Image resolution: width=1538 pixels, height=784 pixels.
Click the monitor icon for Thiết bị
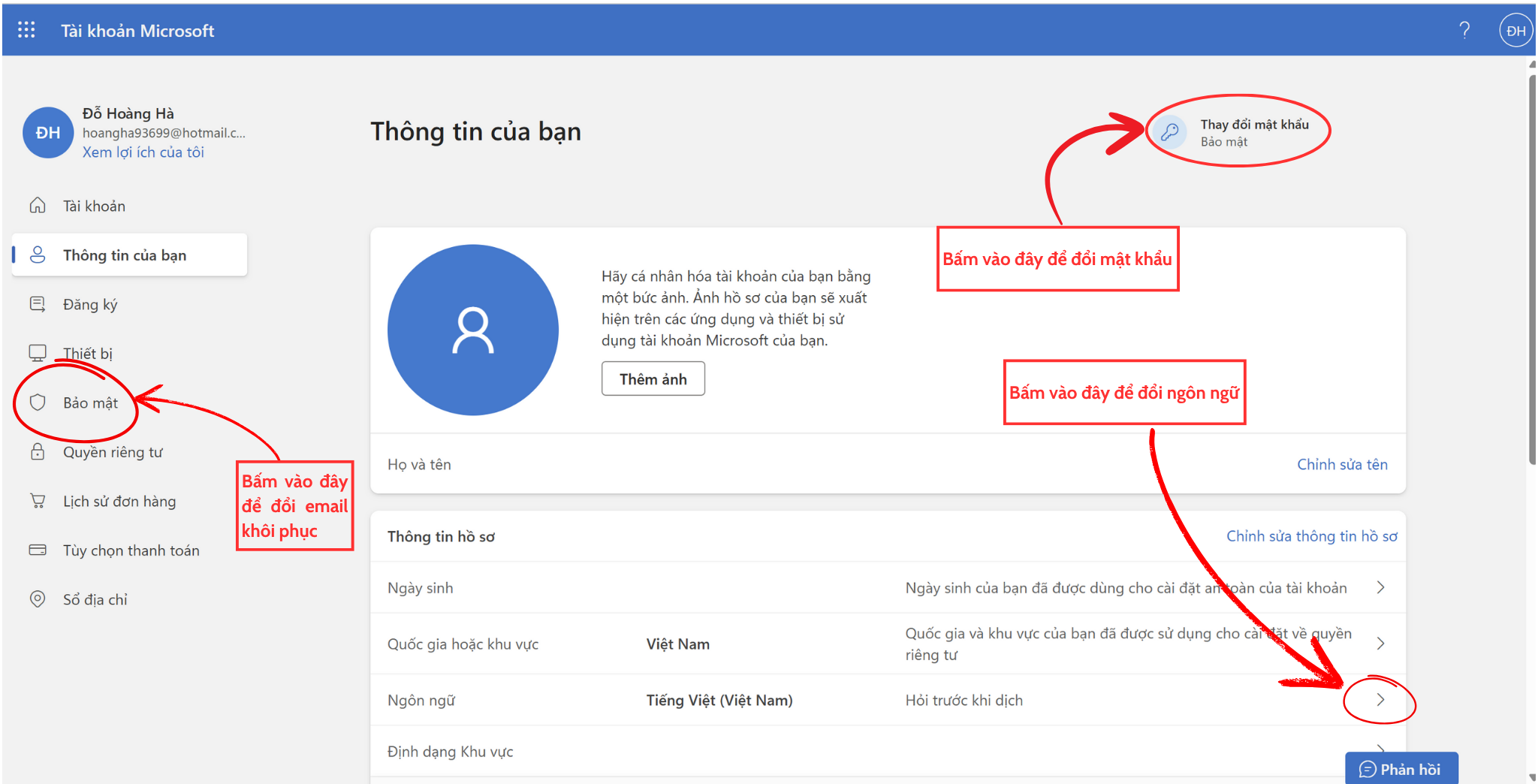pyautogui.click(x=38, y=353)
